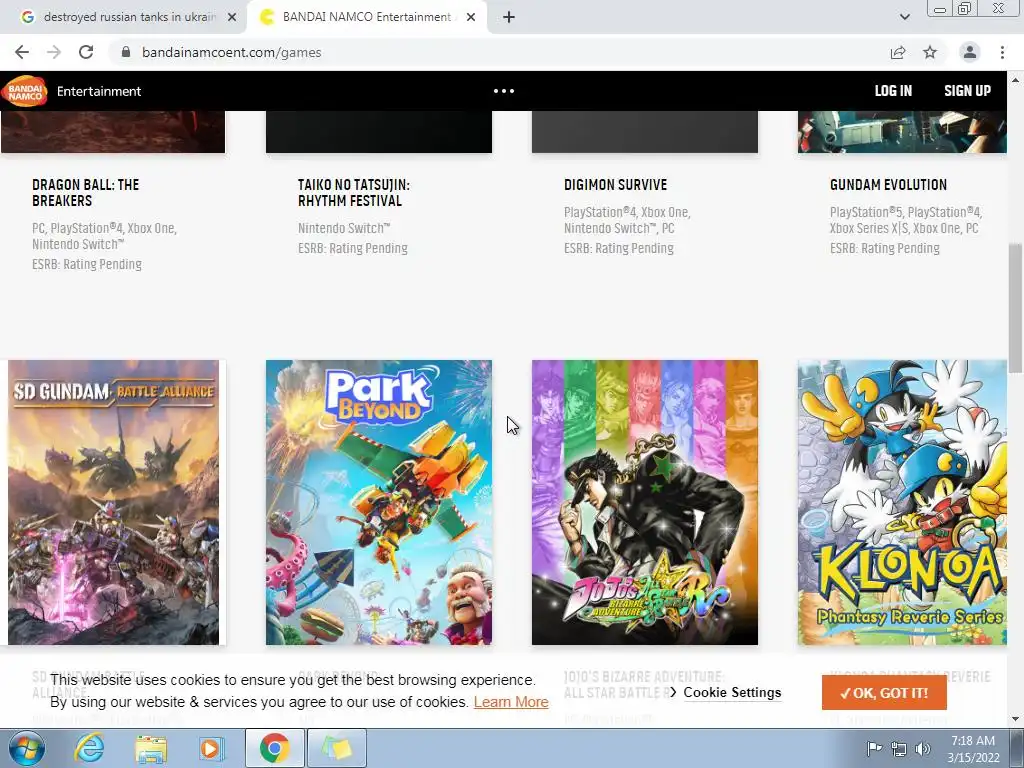
Task: Click the share page icon in address bar
Action: (x=898, y=52)
